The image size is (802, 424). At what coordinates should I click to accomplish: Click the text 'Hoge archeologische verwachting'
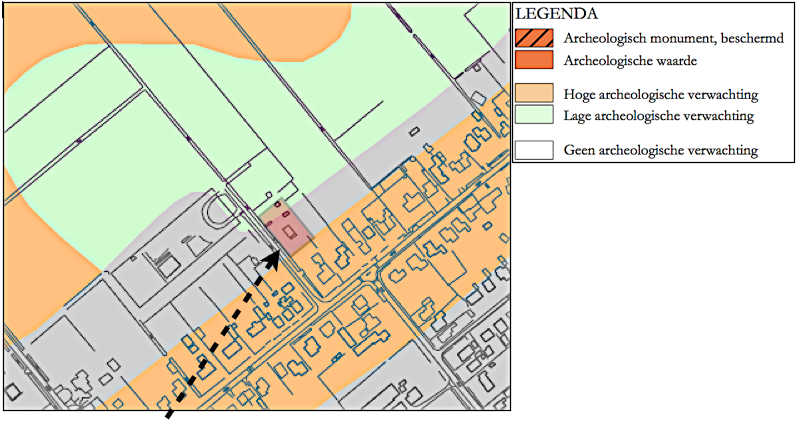click(661, 95)
